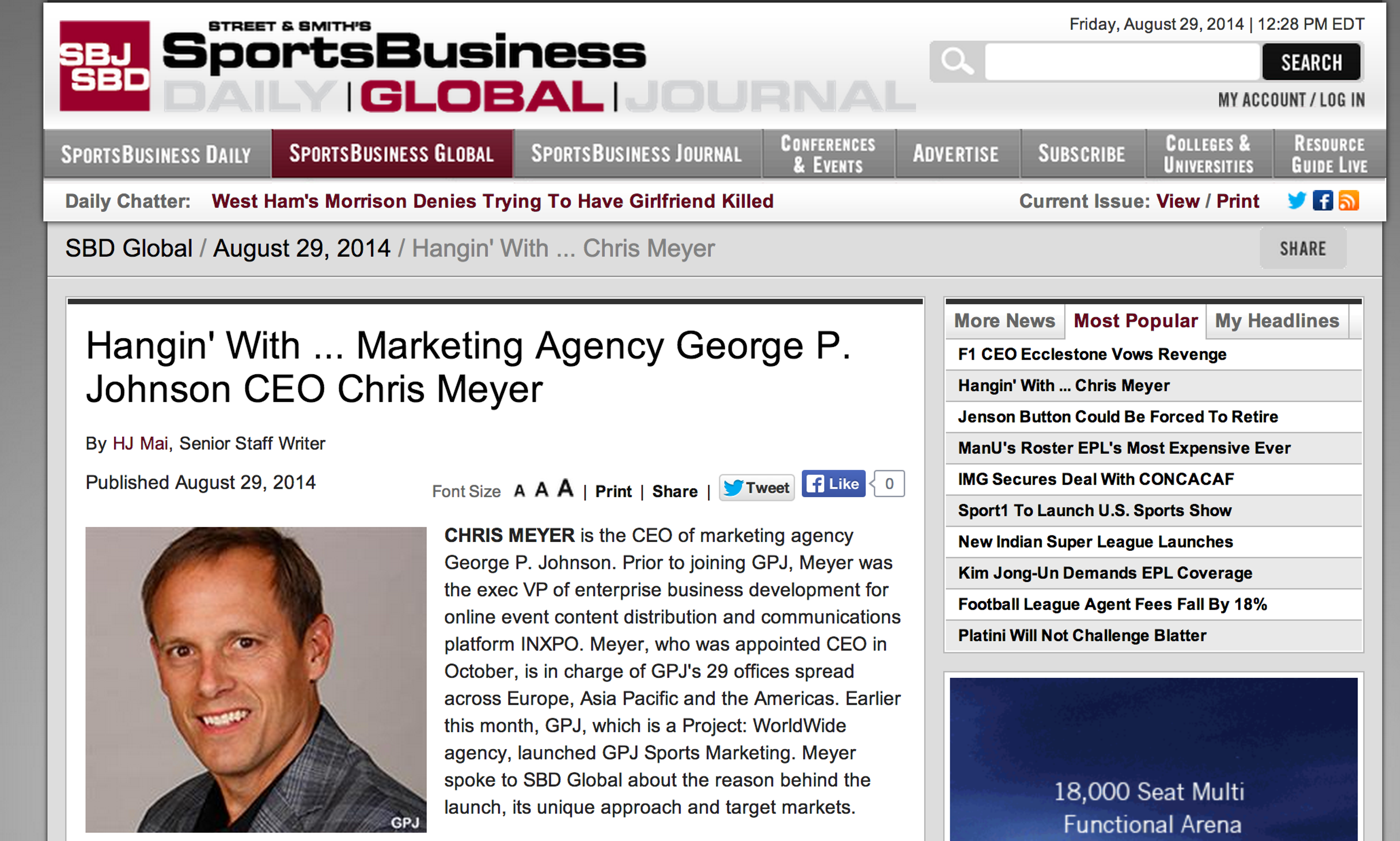
Task: Open the SportsBusiness Journal menu item
Action: [637, 153]
